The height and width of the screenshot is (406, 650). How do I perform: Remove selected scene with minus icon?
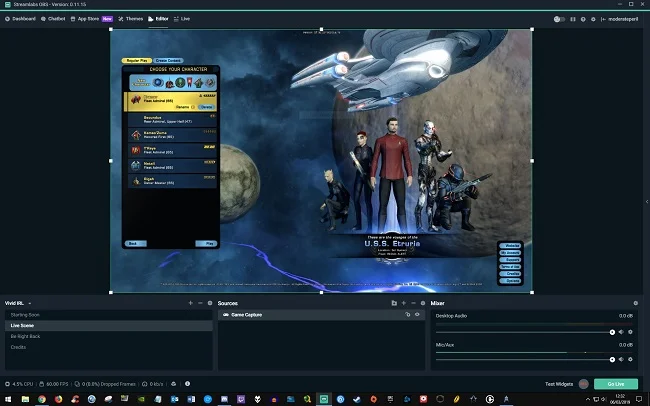coord(200,303)
